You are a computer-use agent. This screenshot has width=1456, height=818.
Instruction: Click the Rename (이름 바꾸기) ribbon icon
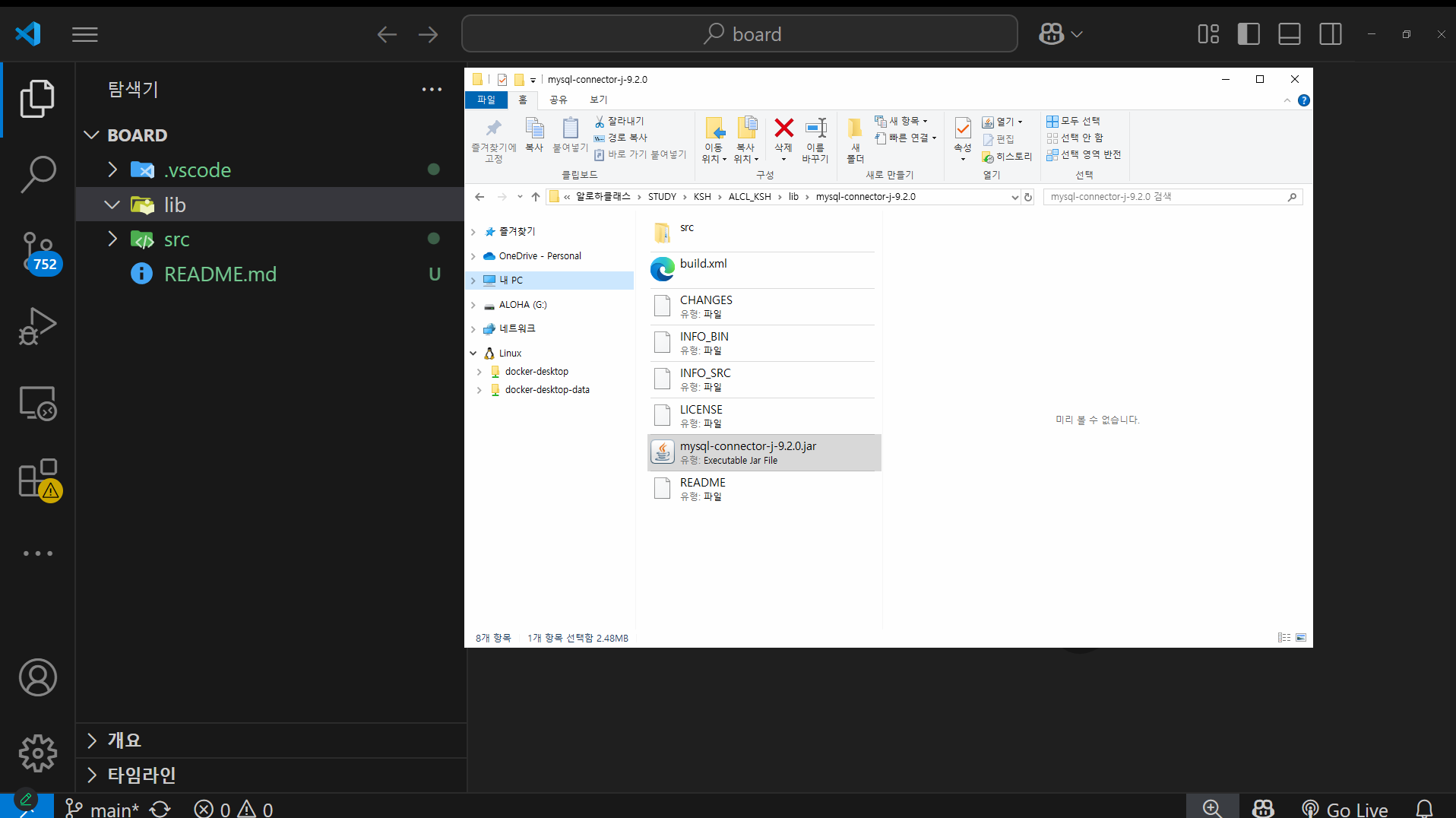pyautogui.click(x=815, y=128)
